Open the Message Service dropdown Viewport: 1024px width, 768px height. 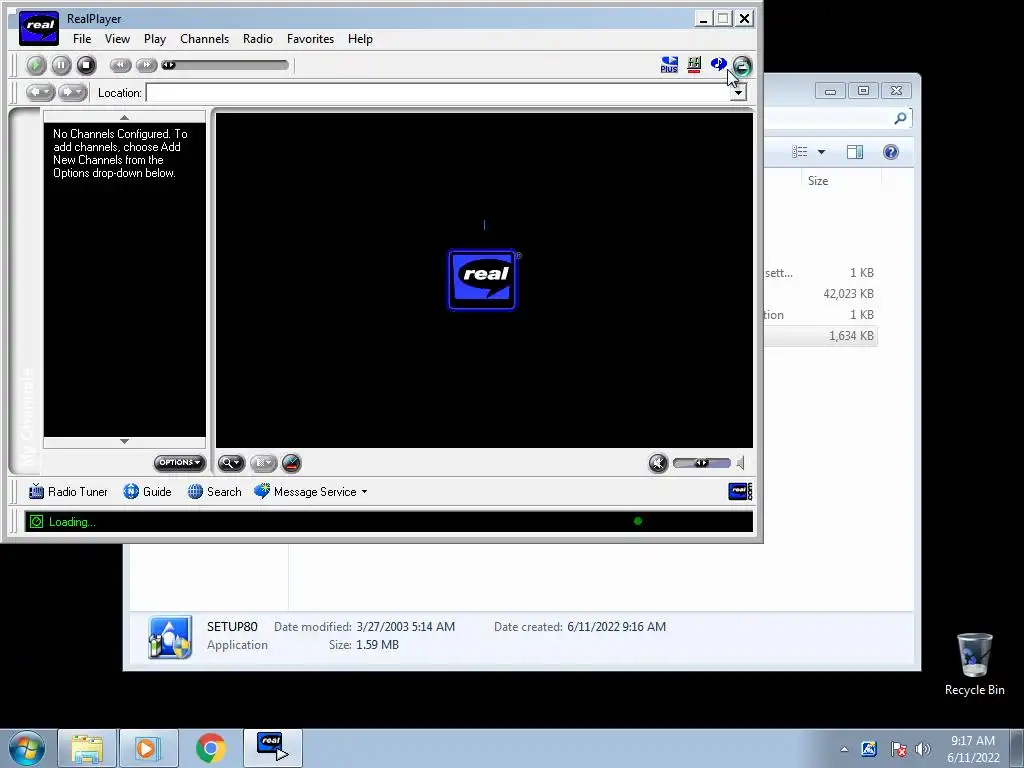(311, 492)
